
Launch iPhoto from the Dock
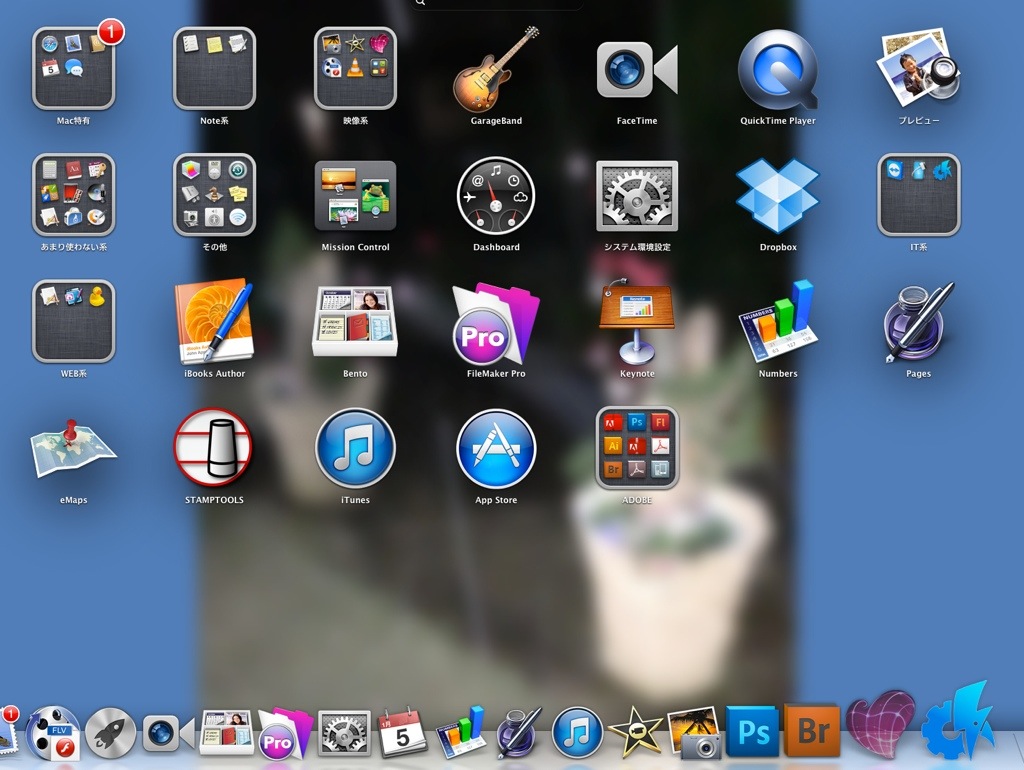pos(694,733)
